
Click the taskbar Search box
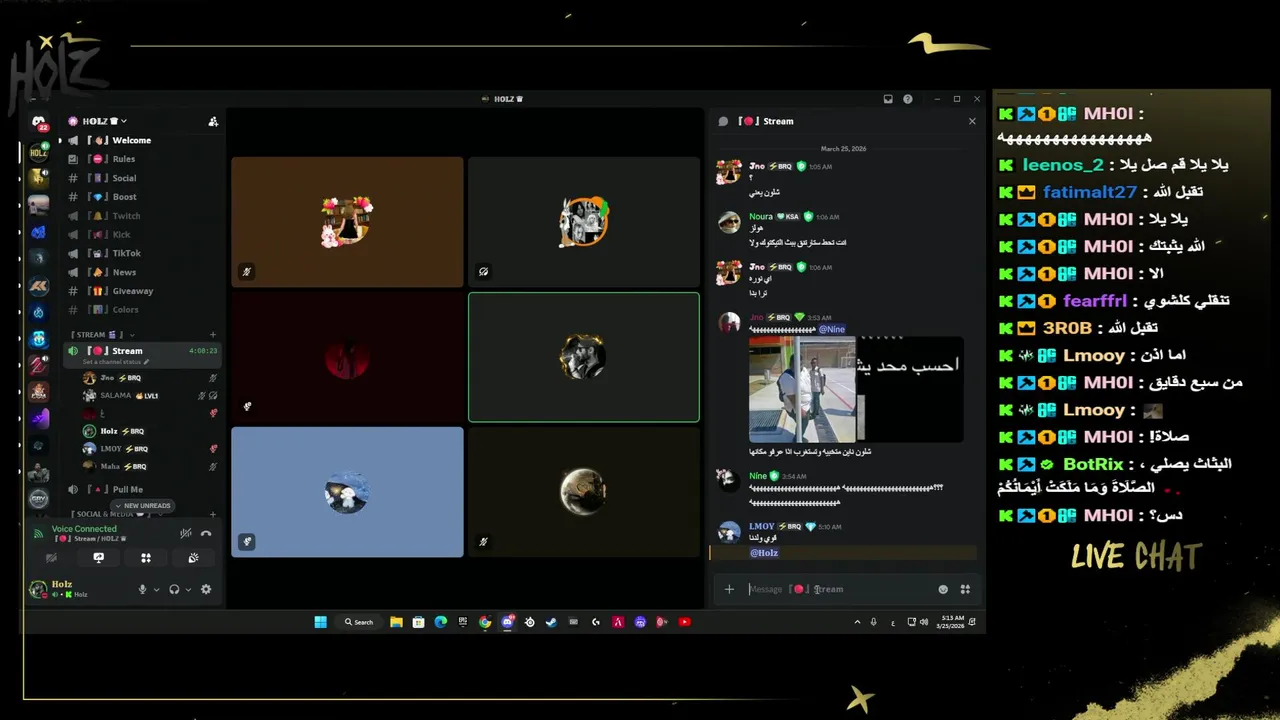tap(359, 622)
